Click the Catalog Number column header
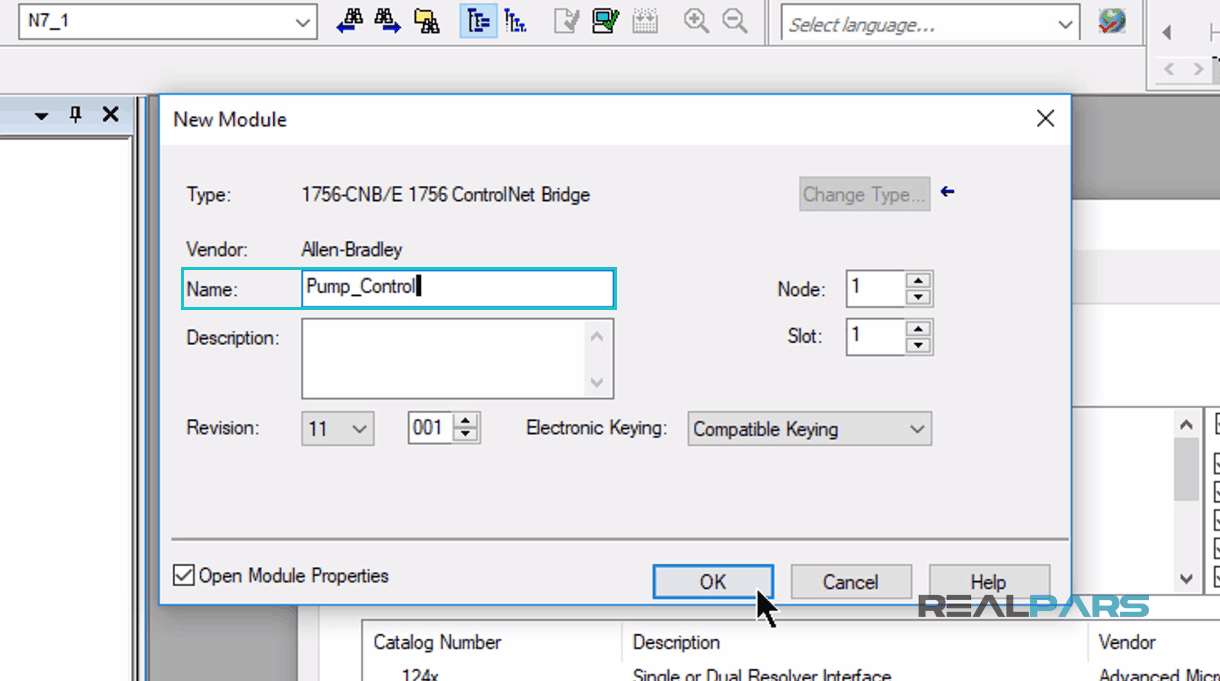Screen dimensions: 1220x681 pyautogui.click(x=437, y=642)
